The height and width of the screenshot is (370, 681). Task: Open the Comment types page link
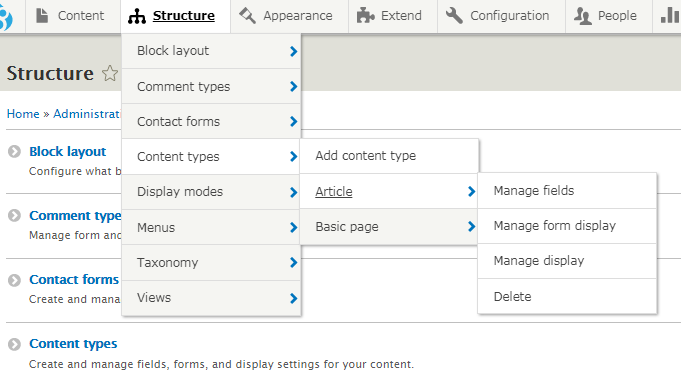pos(75,215)
